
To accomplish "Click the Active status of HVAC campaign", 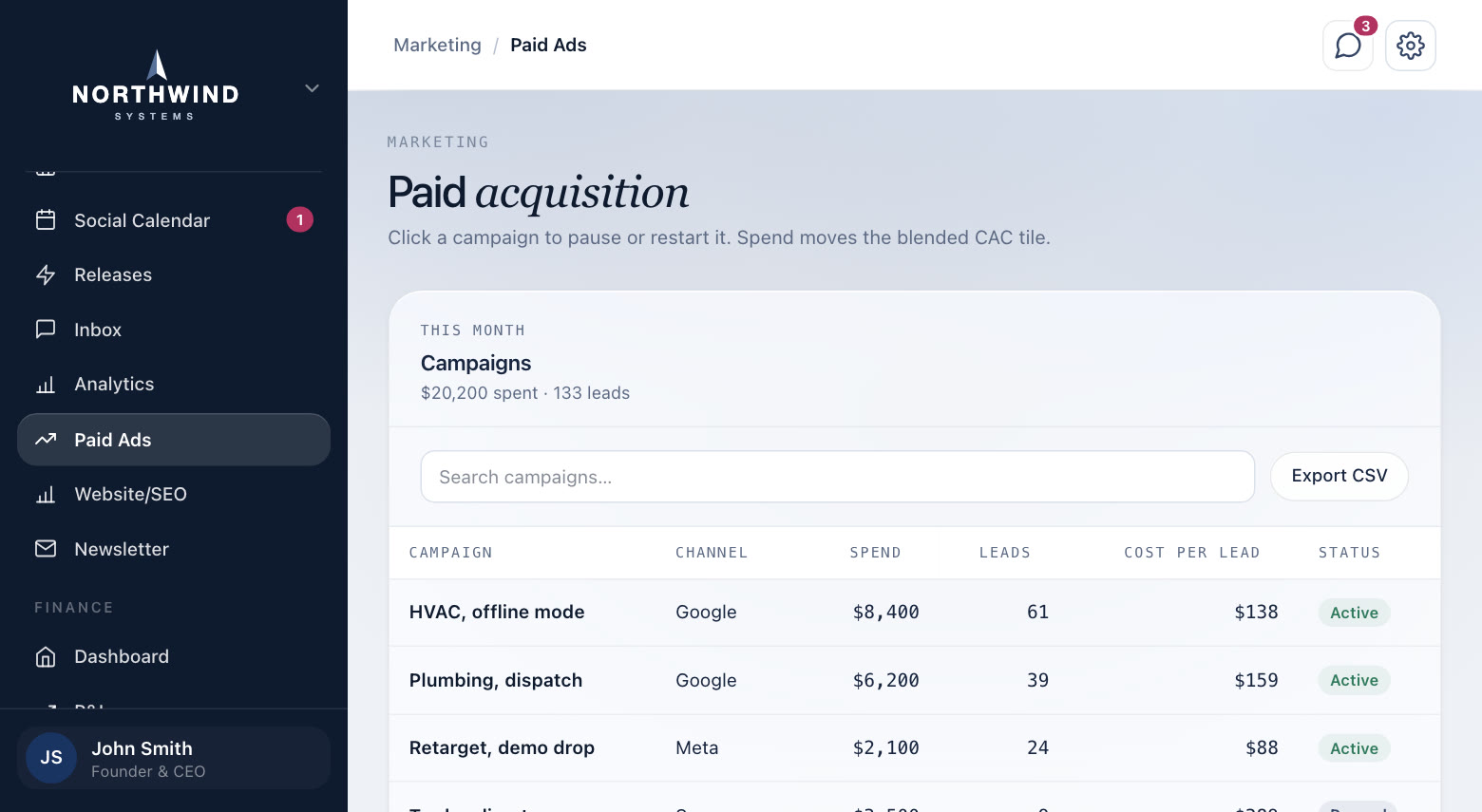I will tap(1354, 613).
